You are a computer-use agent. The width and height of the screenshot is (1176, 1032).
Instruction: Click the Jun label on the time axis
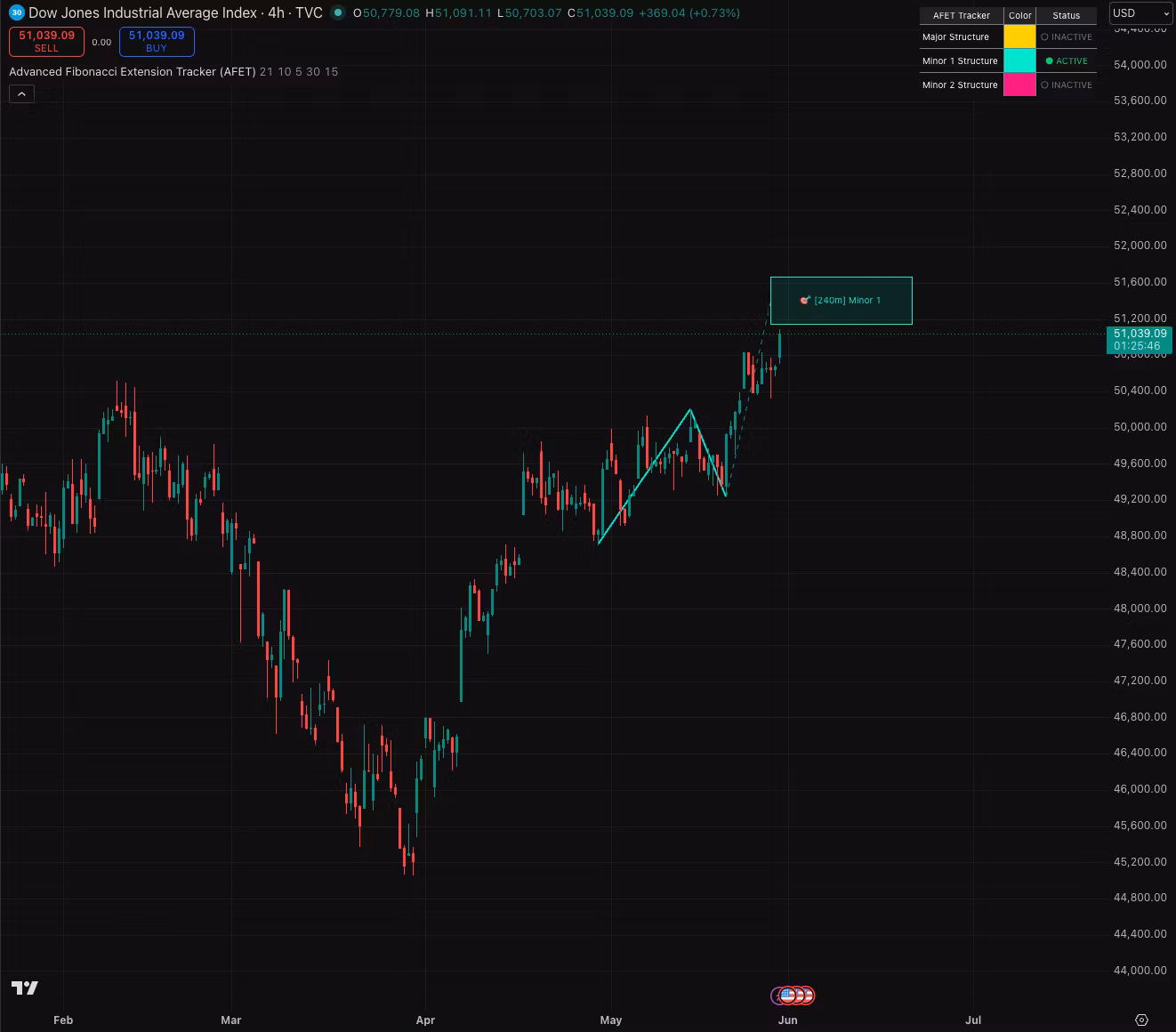tap(788, 1020)
